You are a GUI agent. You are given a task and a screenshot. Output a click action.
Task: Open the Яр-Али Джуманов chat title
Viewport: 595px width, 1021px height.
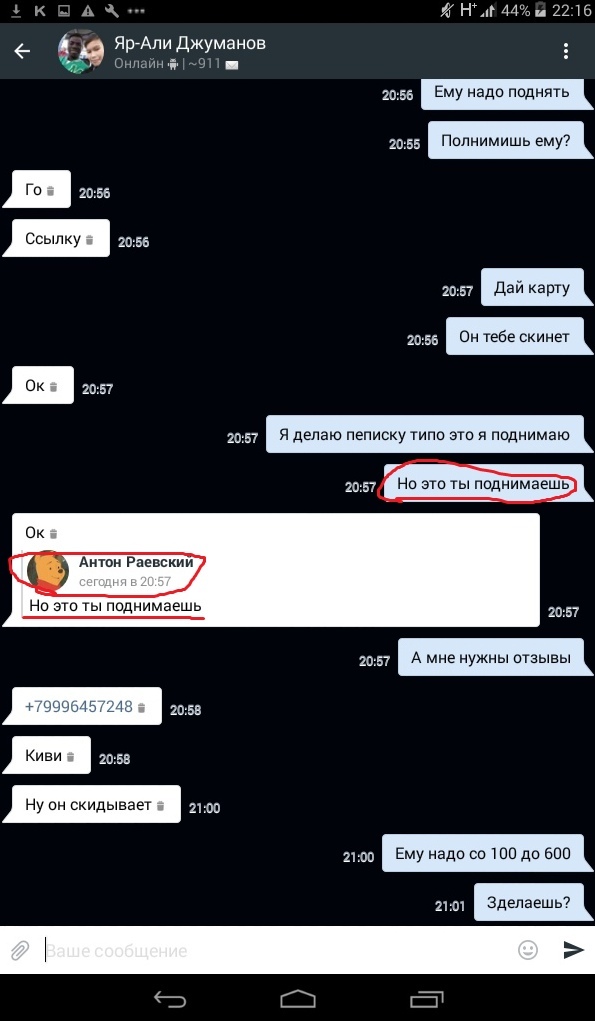[189, 44]
